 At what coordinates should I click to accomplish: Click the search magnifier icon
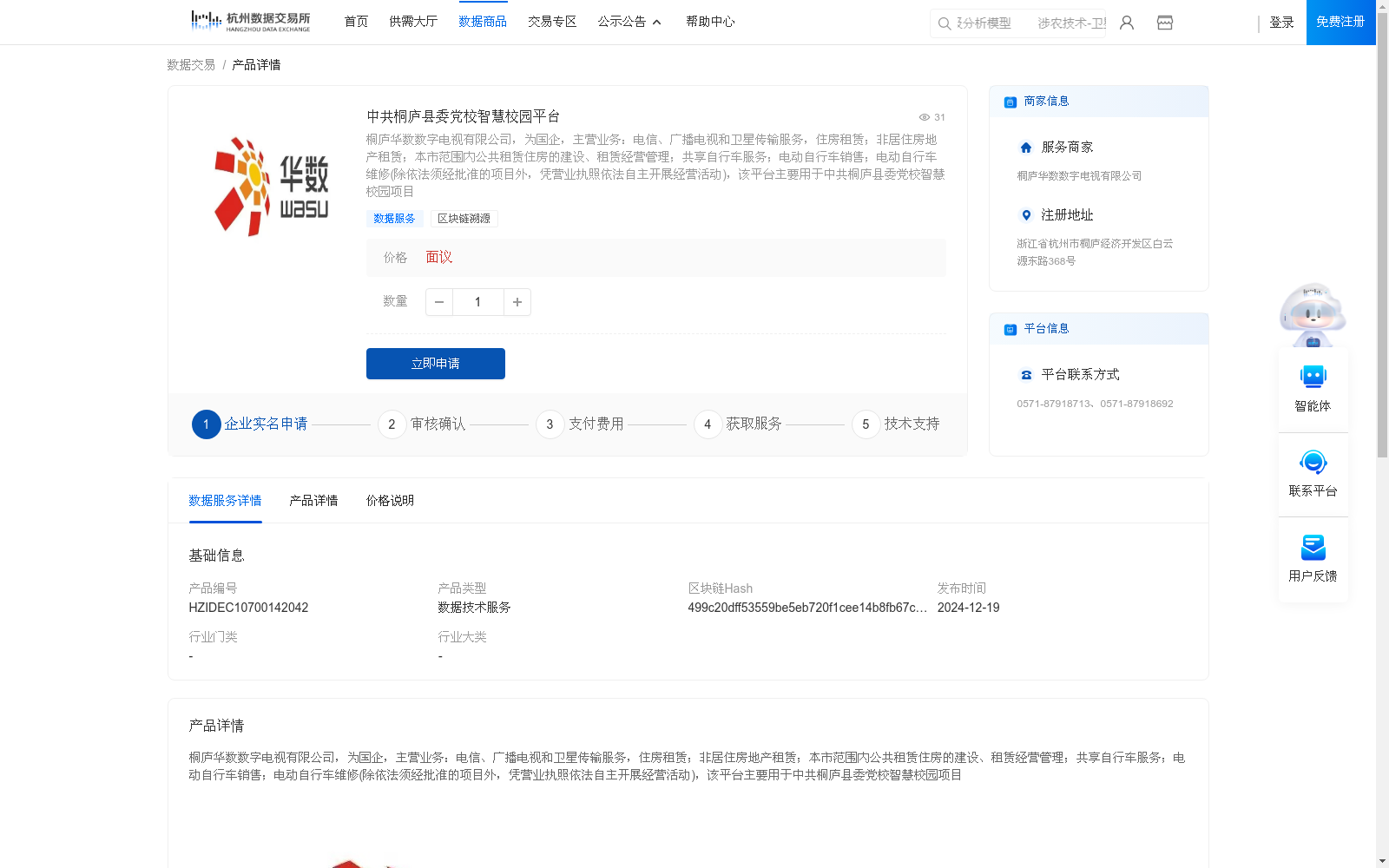944,23
